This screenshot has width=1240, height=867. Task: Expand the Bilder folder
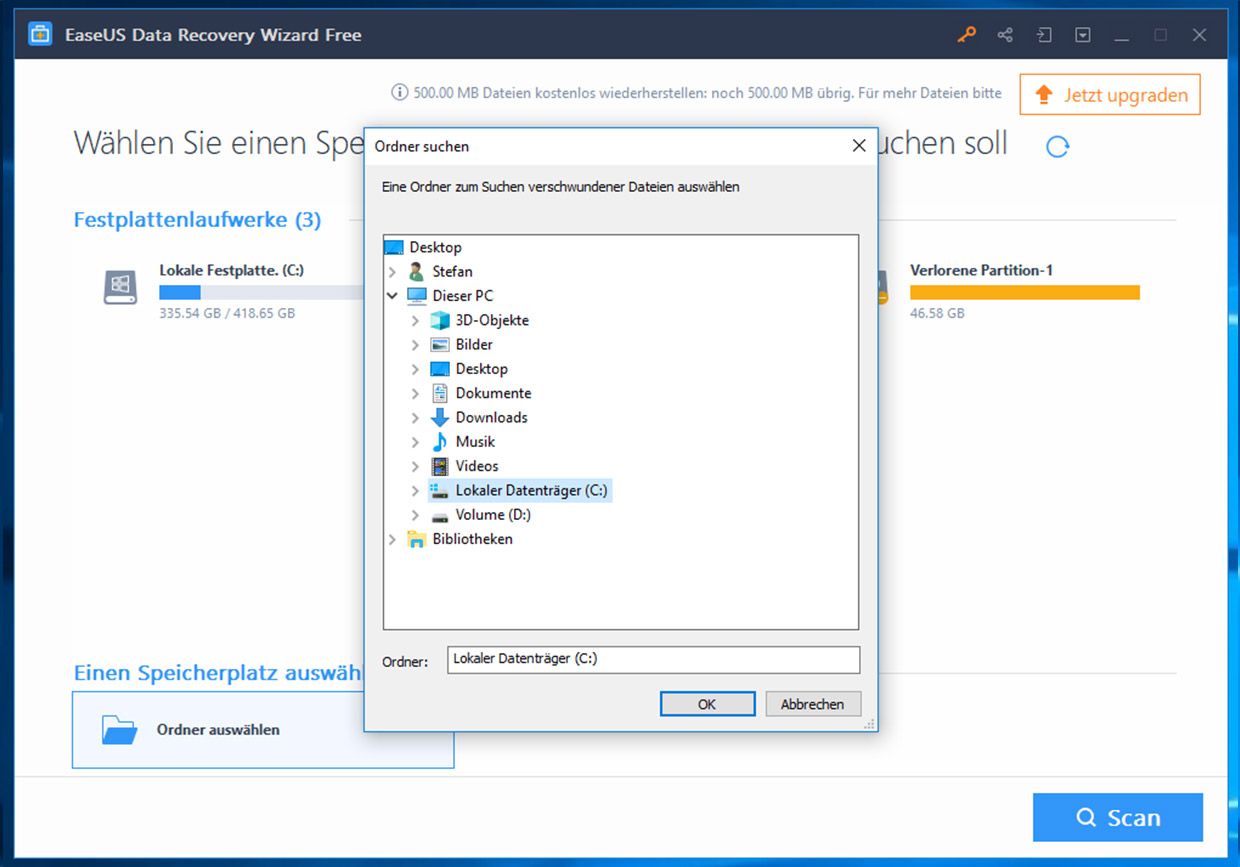pyautogui.click(x=416, y=345)
